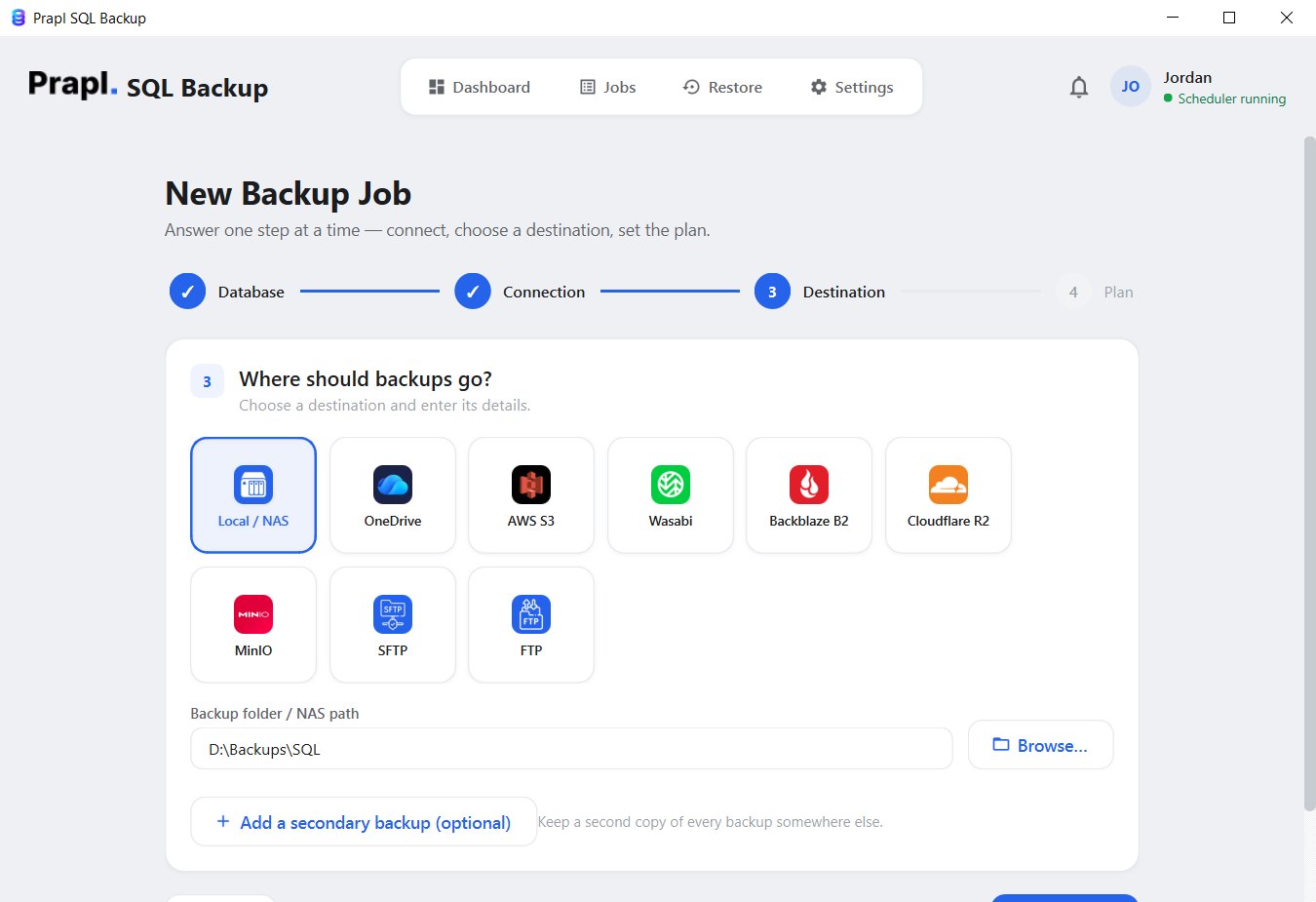Close the Prapl SQL Backup window
The height and width of the screenshot is (902, 1316).
pos(1287,18)
